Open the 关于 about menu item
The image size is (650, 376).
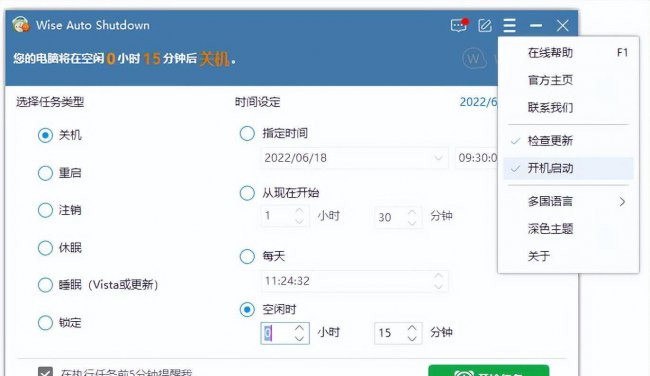click(x=568, y=256)
